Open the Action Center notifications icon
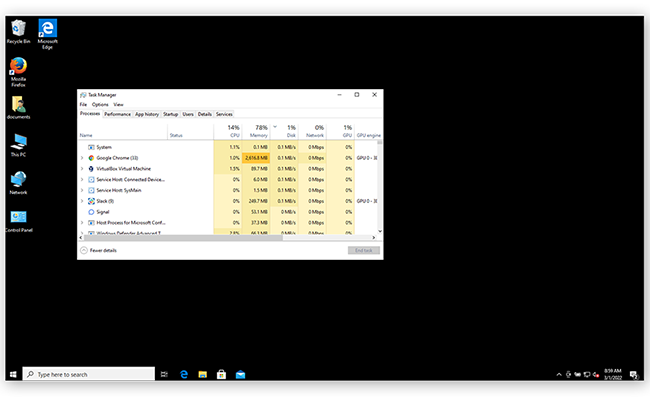 point(634,375)
